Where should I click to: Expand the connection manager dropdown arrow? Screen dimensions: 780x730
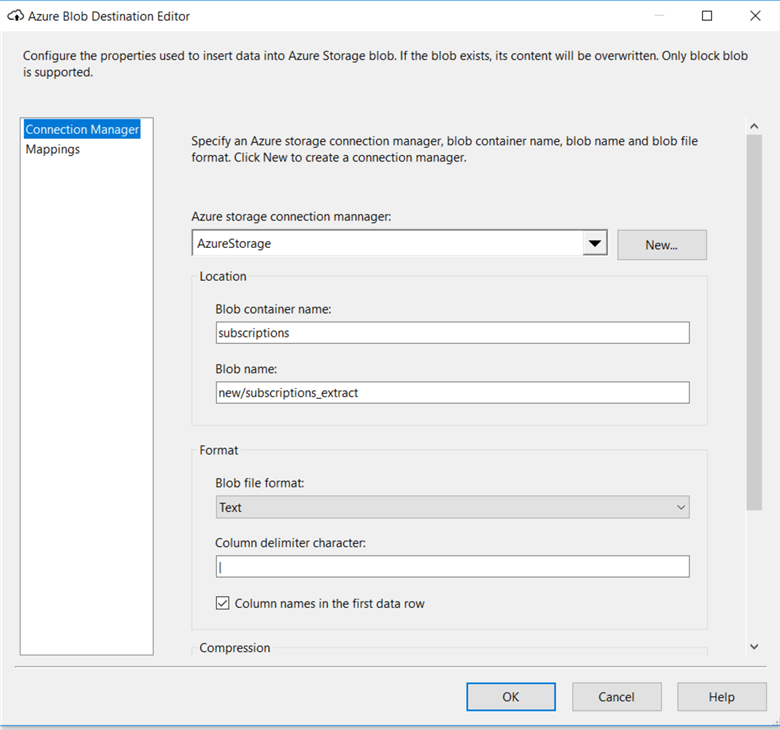point(595,243)
